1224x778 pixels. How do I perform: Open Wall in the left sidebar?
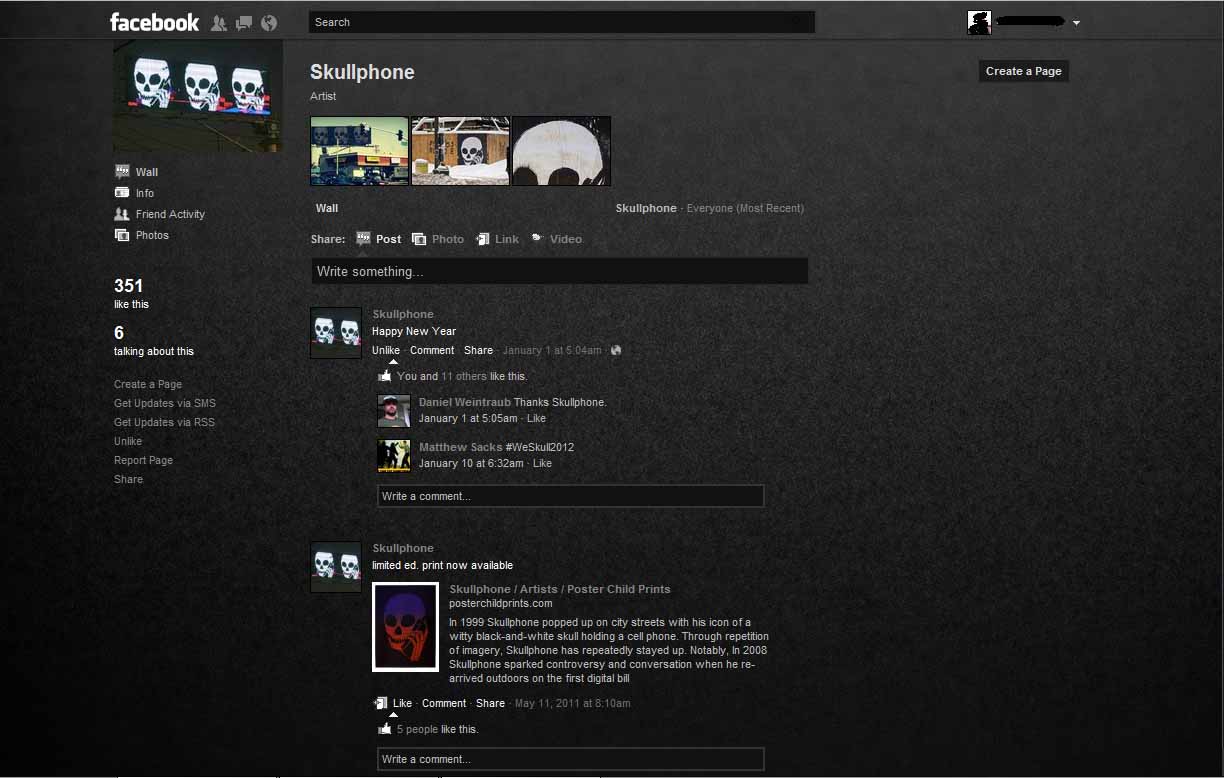(147, 172)
